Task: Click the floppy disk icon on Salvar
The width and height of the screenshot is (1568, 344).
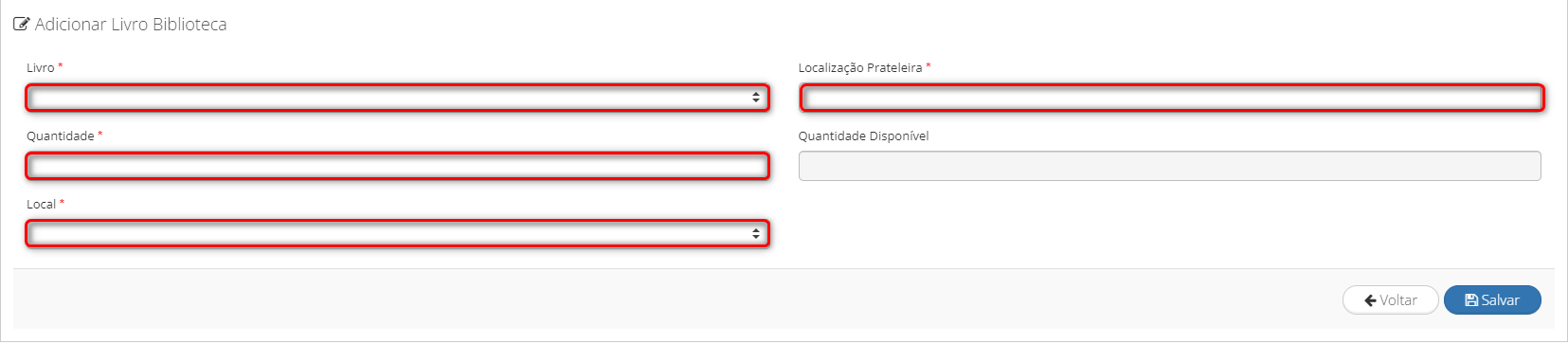Action: (1471, 300)
